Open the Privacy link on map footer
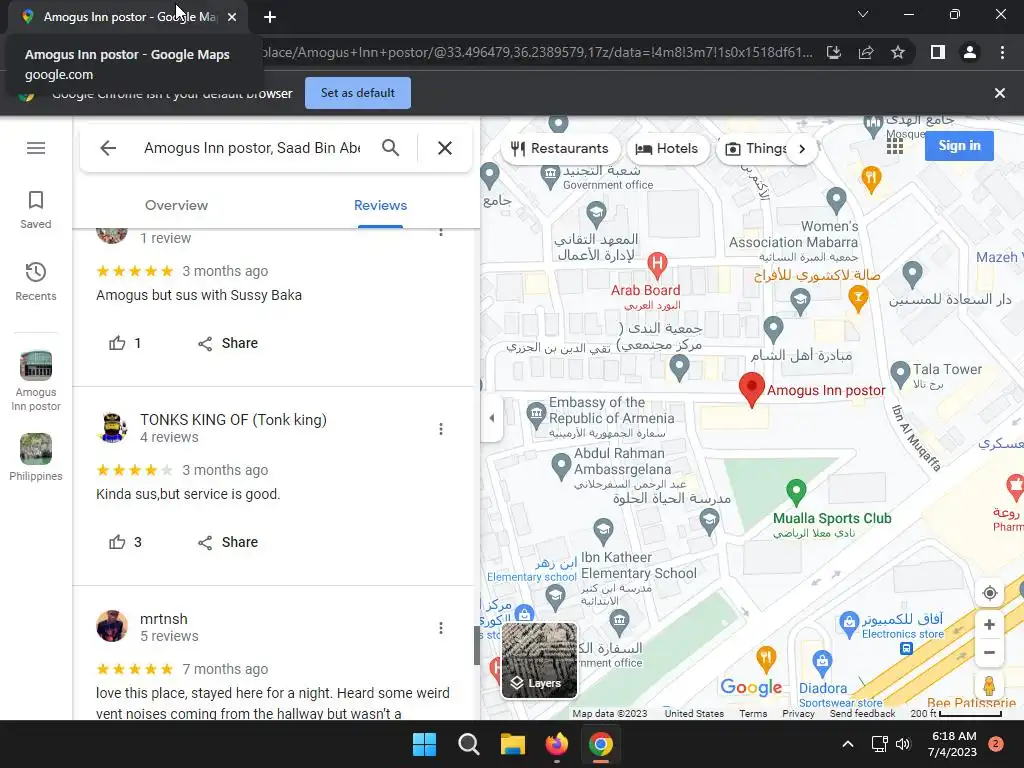Viewport: 1024px width, 768px height. [798, 713]
